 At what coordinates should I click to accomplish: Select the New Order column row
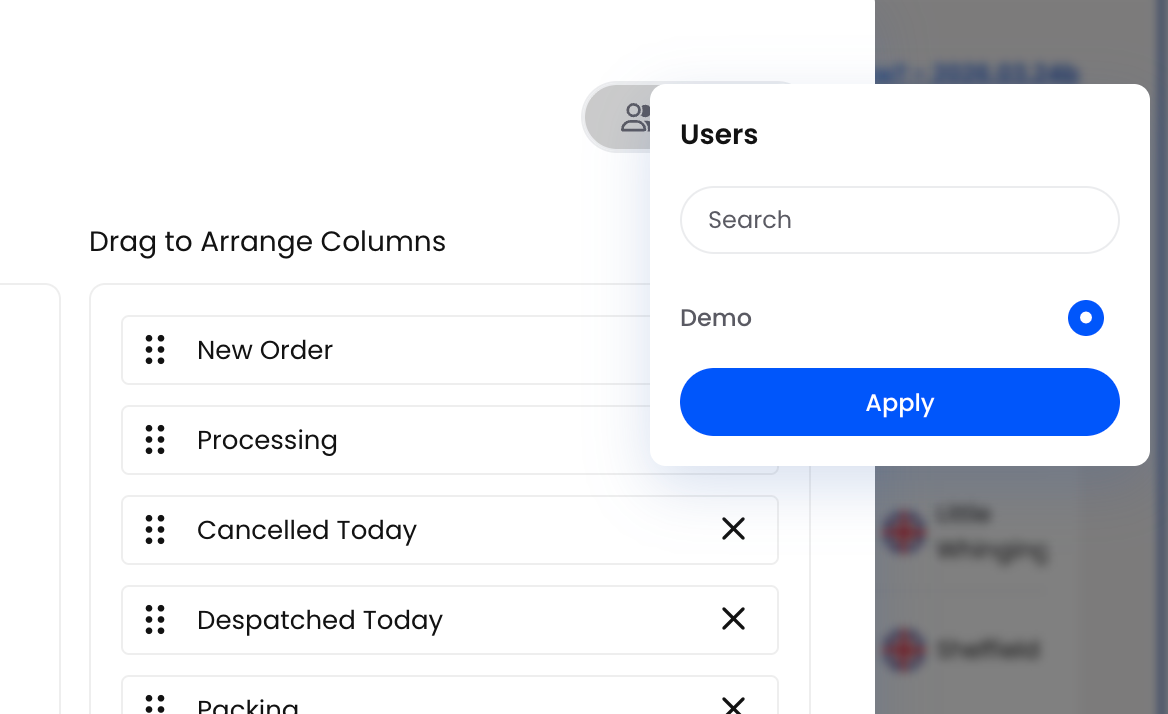[386, 350]
